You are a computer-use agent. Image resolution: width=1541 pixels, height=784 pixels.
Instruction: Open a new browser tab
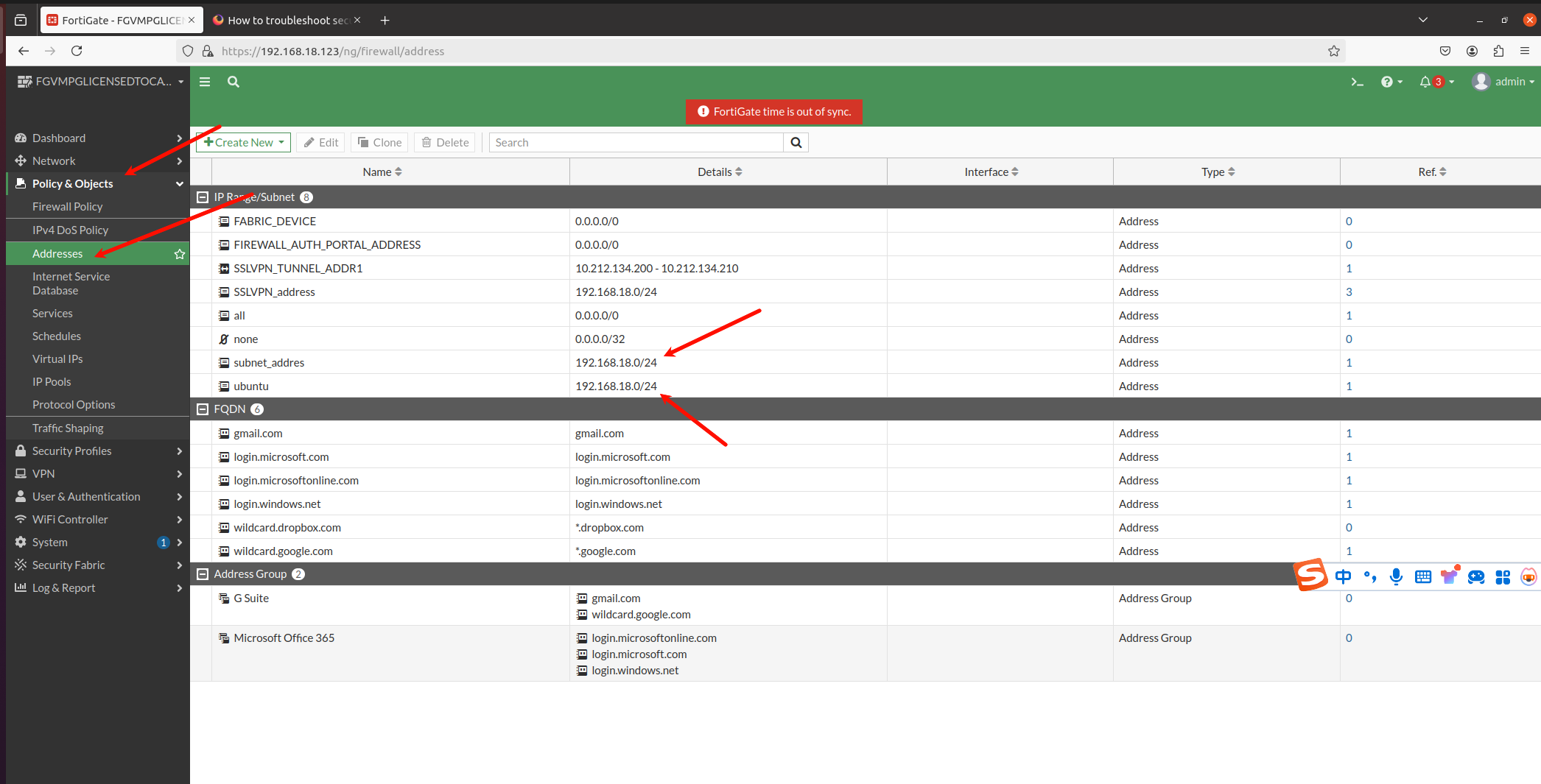tap(385, 20)
